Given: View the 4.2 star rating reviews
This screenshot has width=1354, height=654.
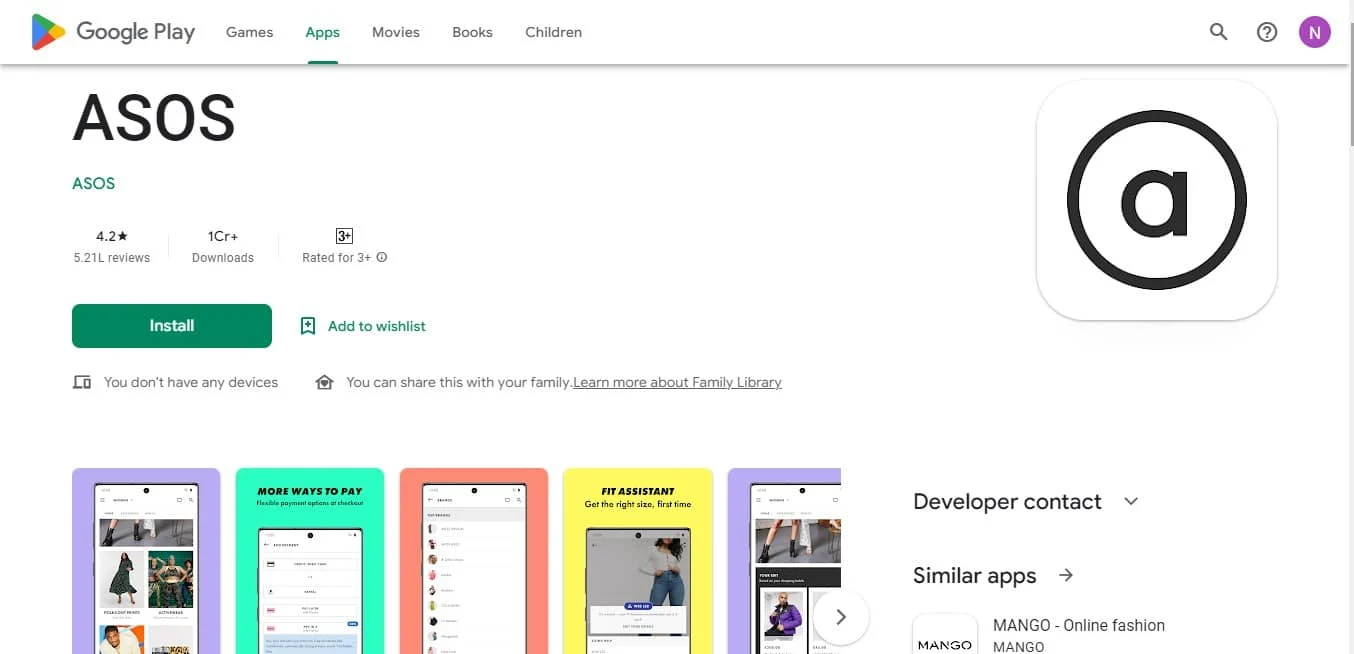Looking at the screenshot, I should pyautogui.click(x=112, y=246).
